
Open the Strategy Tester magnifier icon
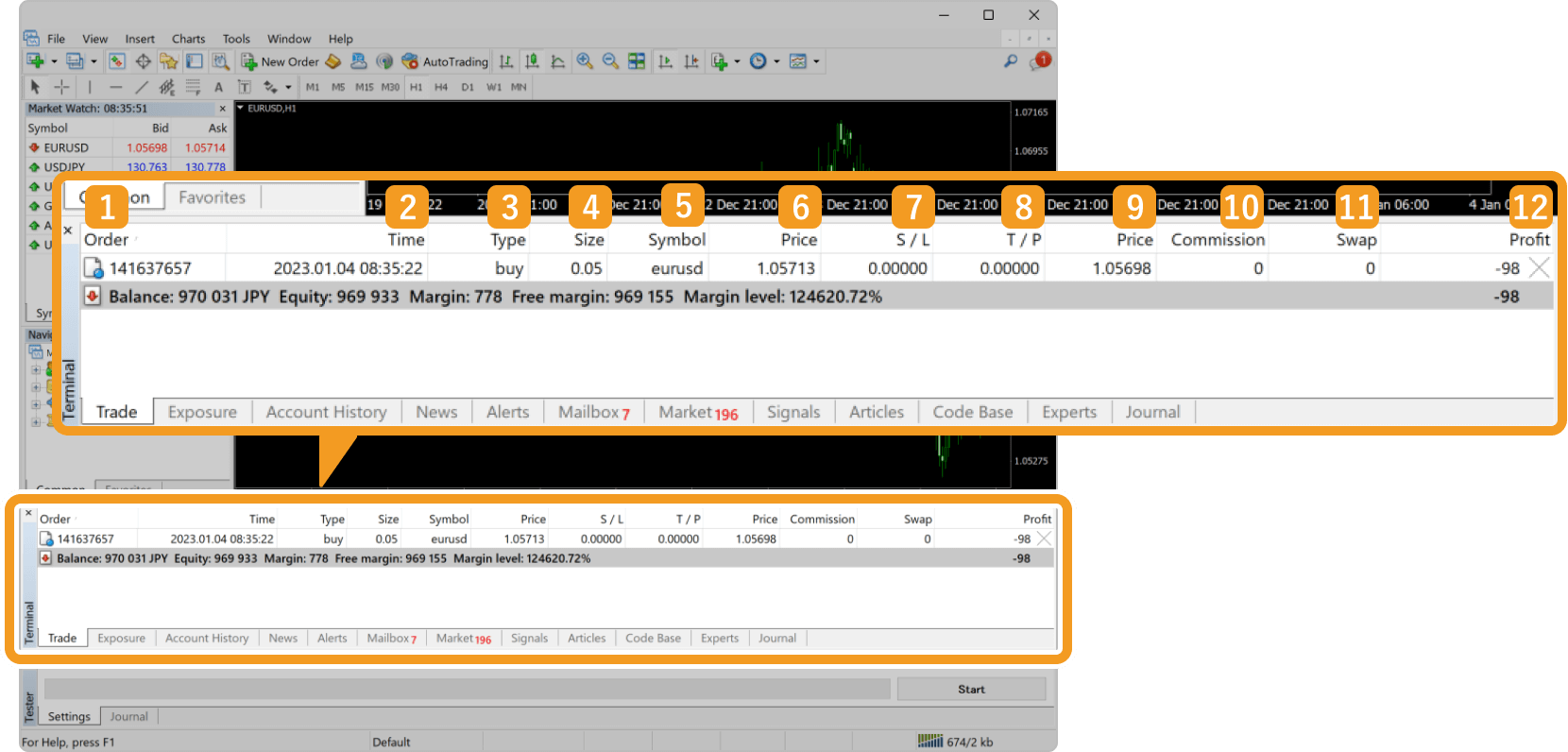[220, 61]
